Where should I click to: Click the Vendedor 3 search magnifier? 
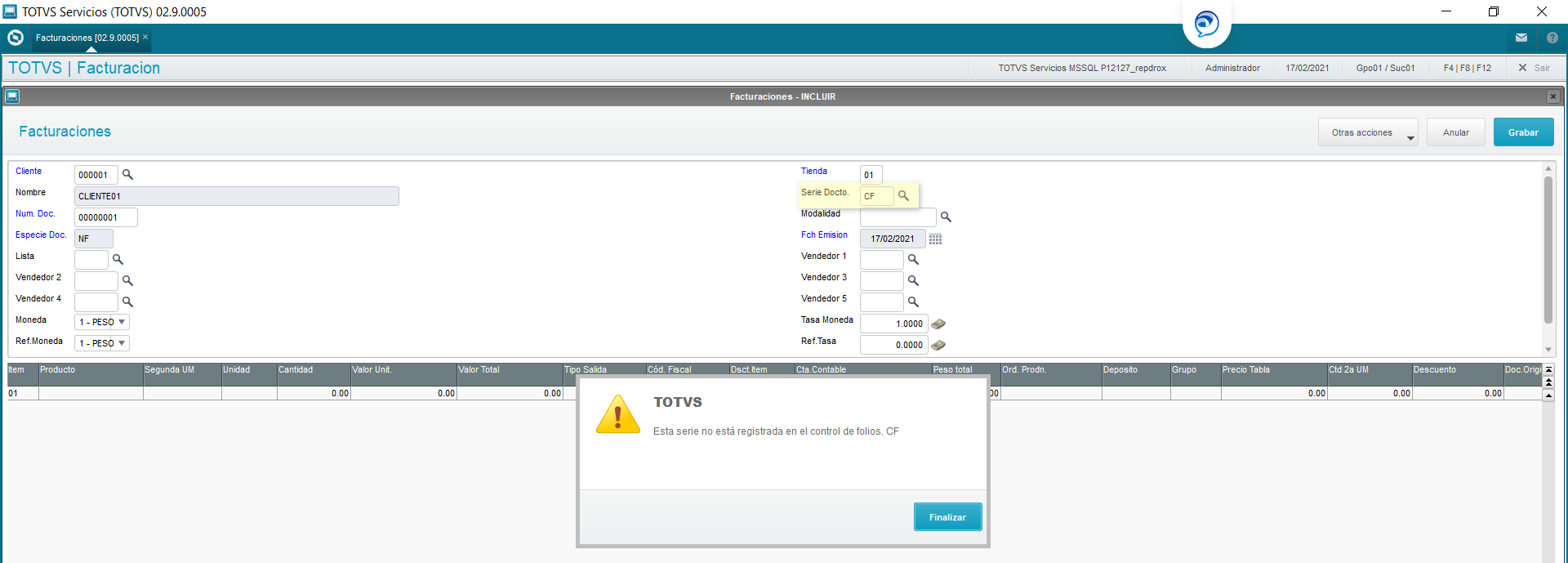(913, 281)
